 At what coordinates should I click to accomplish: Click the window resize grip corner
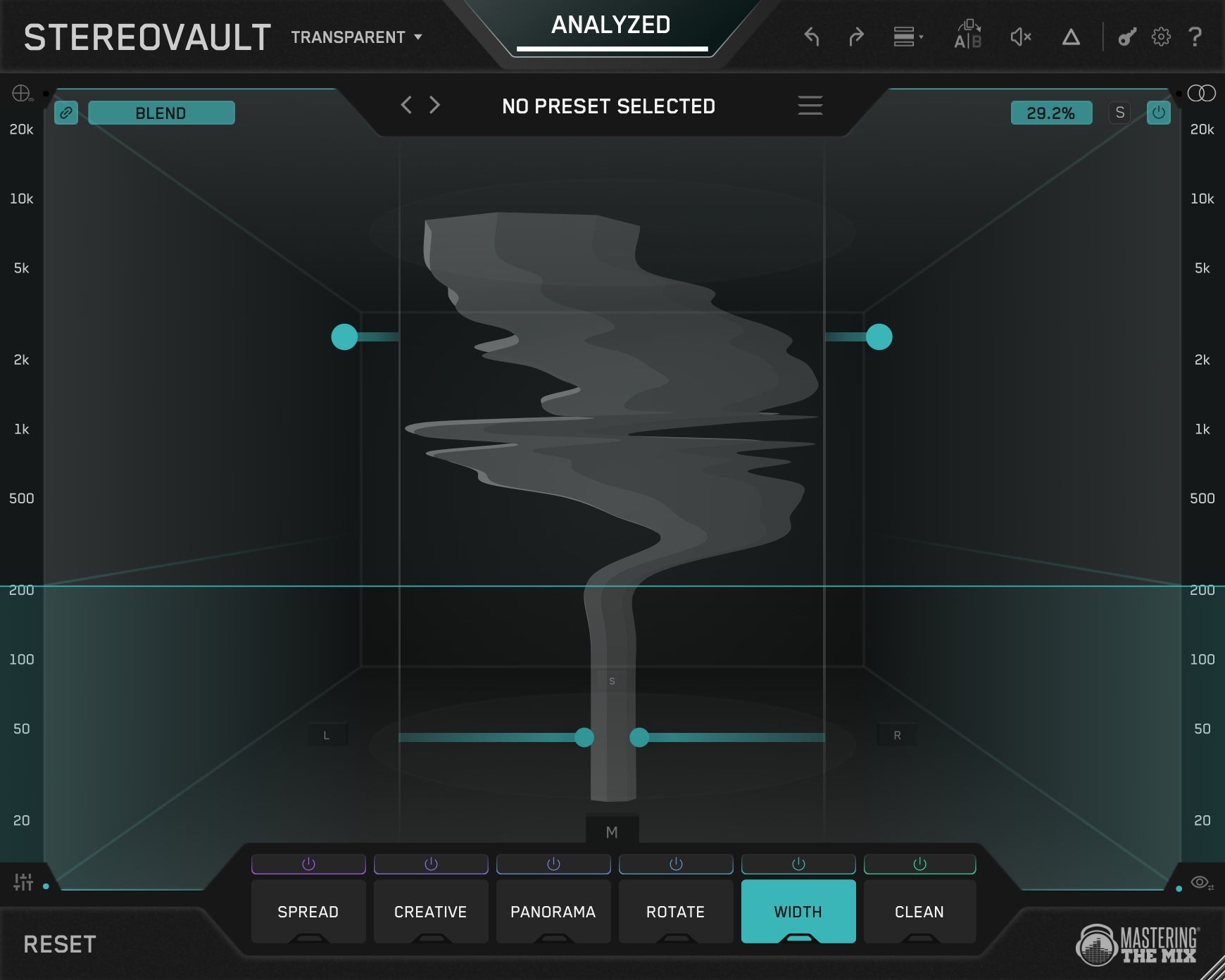tap(1213, 969)
